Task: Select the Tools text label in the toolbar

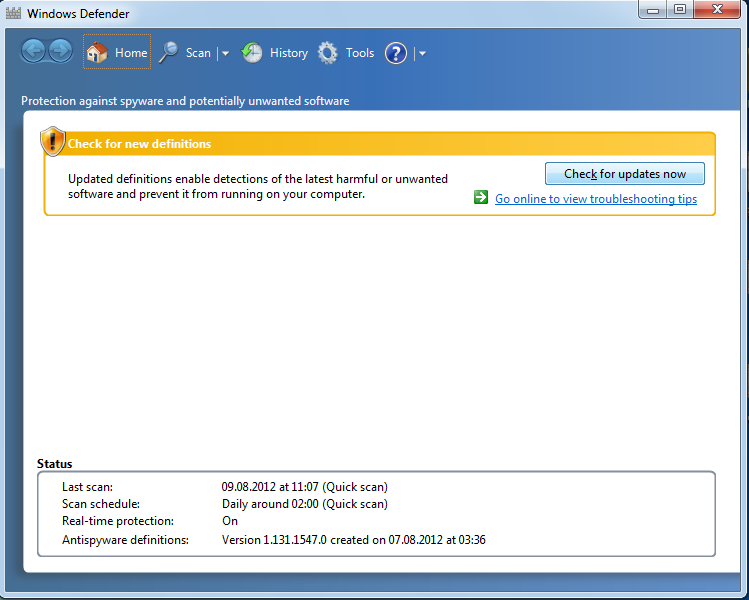Action: pyautogui.click(x=360, y=53)
